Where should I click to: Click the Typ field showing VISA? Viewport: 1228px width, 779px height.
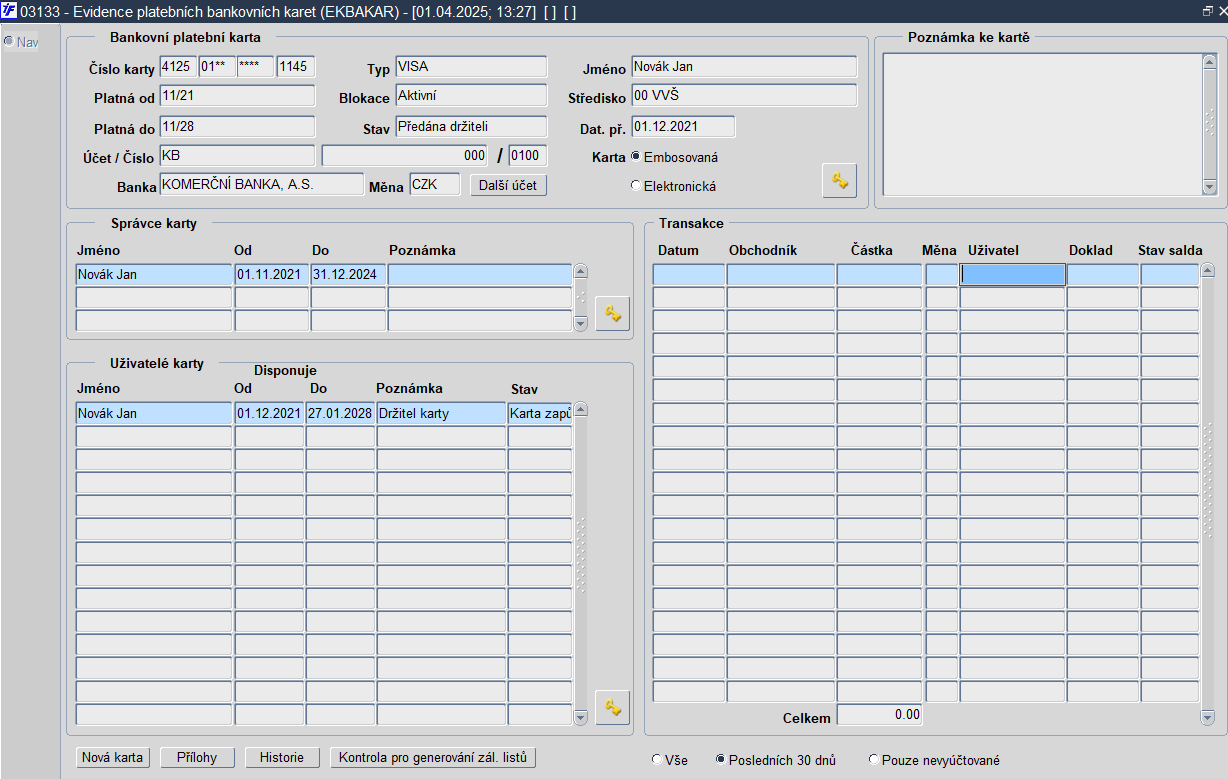[471, 67]
